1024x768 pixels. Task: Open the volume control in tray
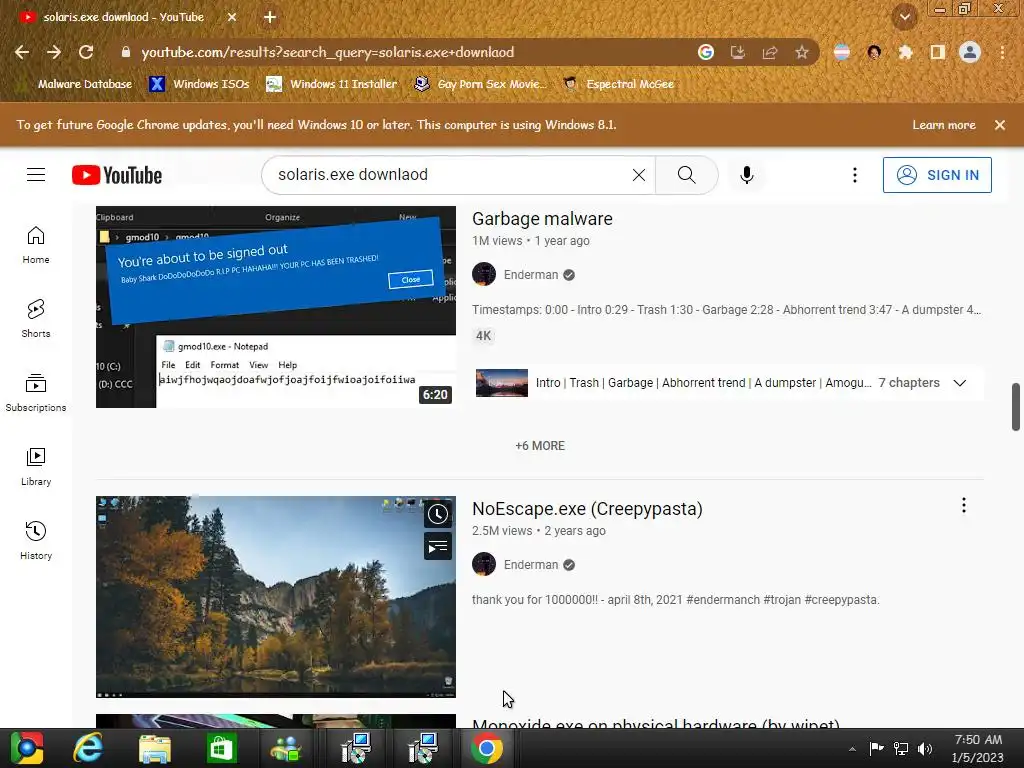[925, 748]
